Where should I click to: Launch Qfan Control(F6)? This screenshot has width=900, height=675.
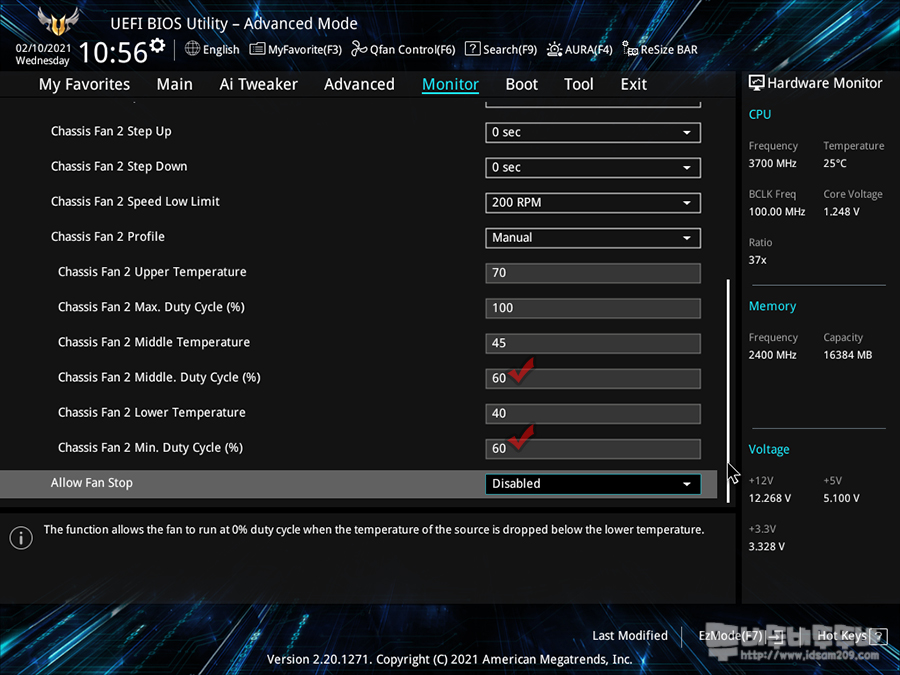pos(403,49)
